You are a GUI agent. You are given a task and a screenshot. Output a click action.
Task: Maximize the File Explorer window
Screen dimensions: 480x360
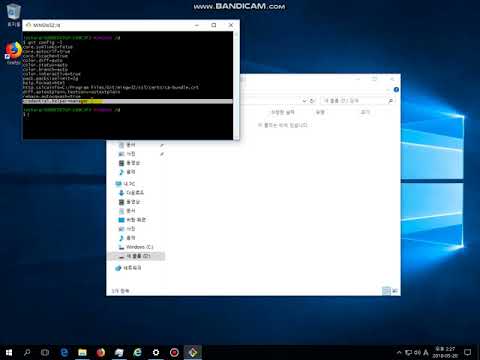click(375, 79)
